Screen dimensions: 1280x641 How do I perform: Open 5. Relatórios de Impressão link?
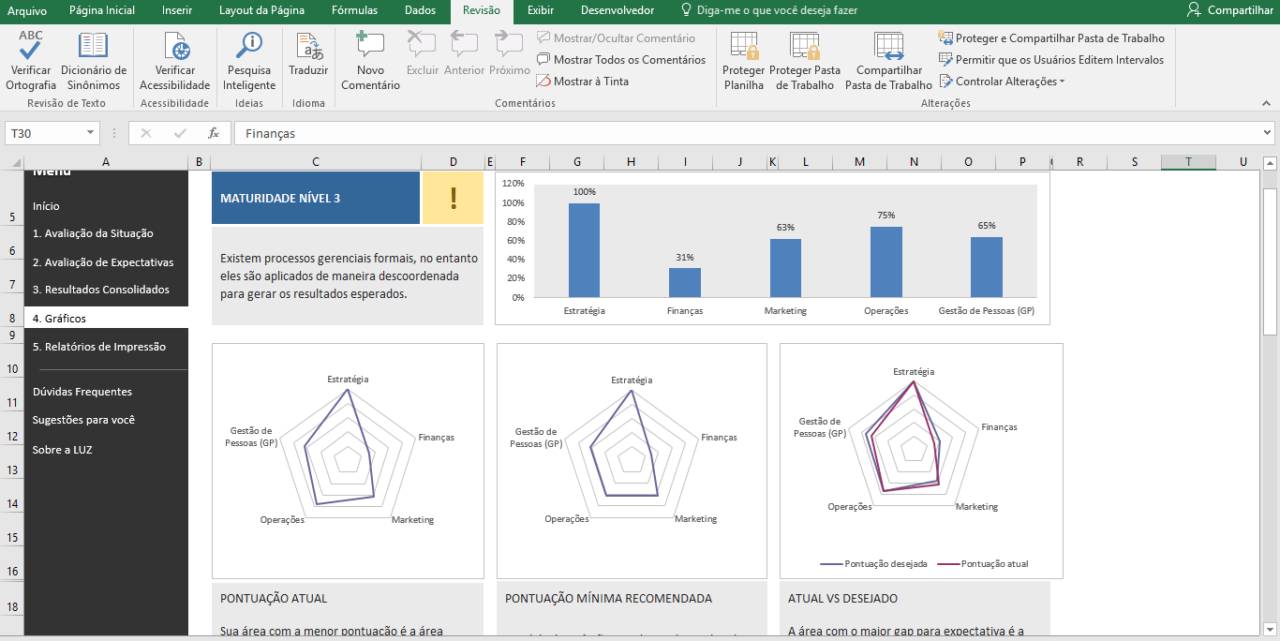pyautogui.click(x=98, y=347)
